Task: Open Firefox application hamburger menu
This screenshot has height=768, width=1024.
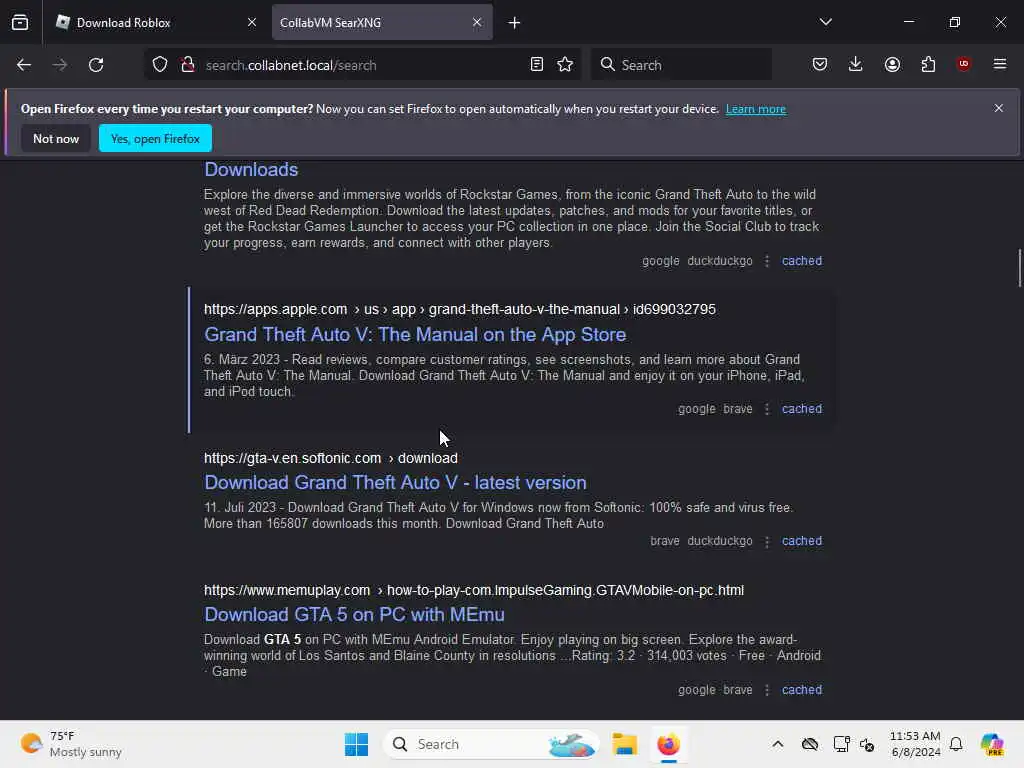Action: (x=999, y=64)
